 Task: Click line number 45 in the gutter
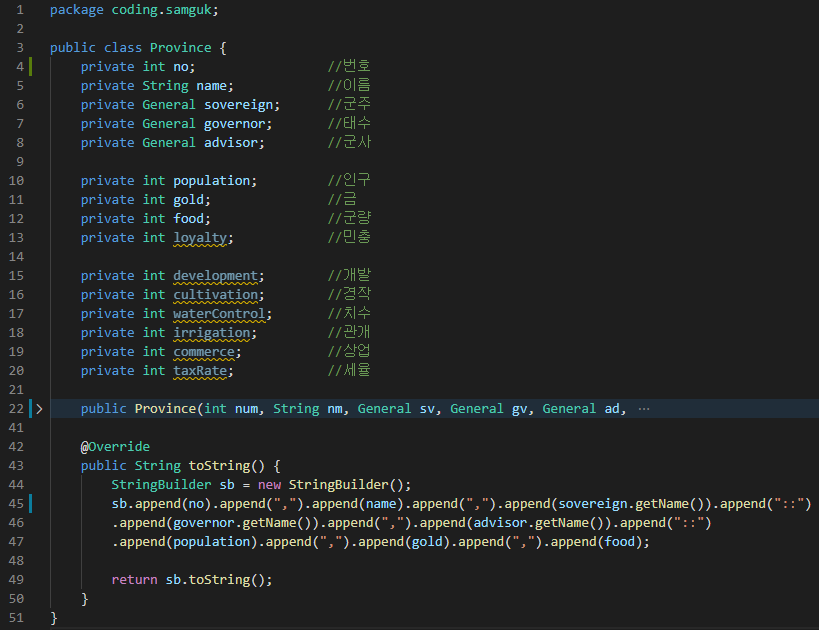pyautogui.click(x=16, y=504)
